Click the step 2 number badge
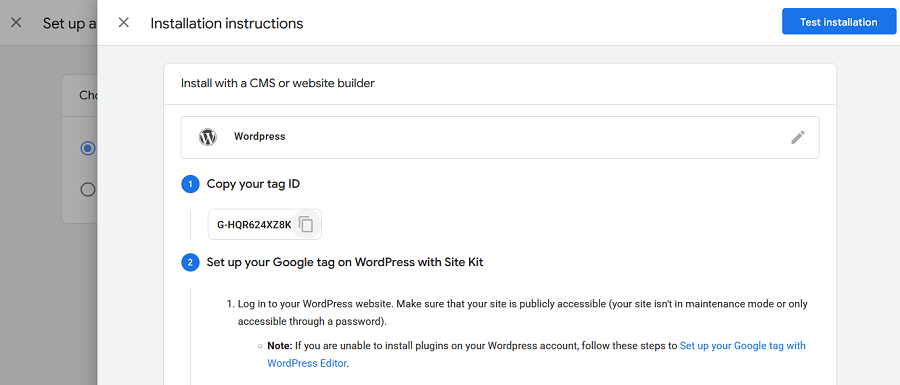Image resolution: width=900 pixels, height=385 pixels. pyautogui.click(x=190, y=263)
